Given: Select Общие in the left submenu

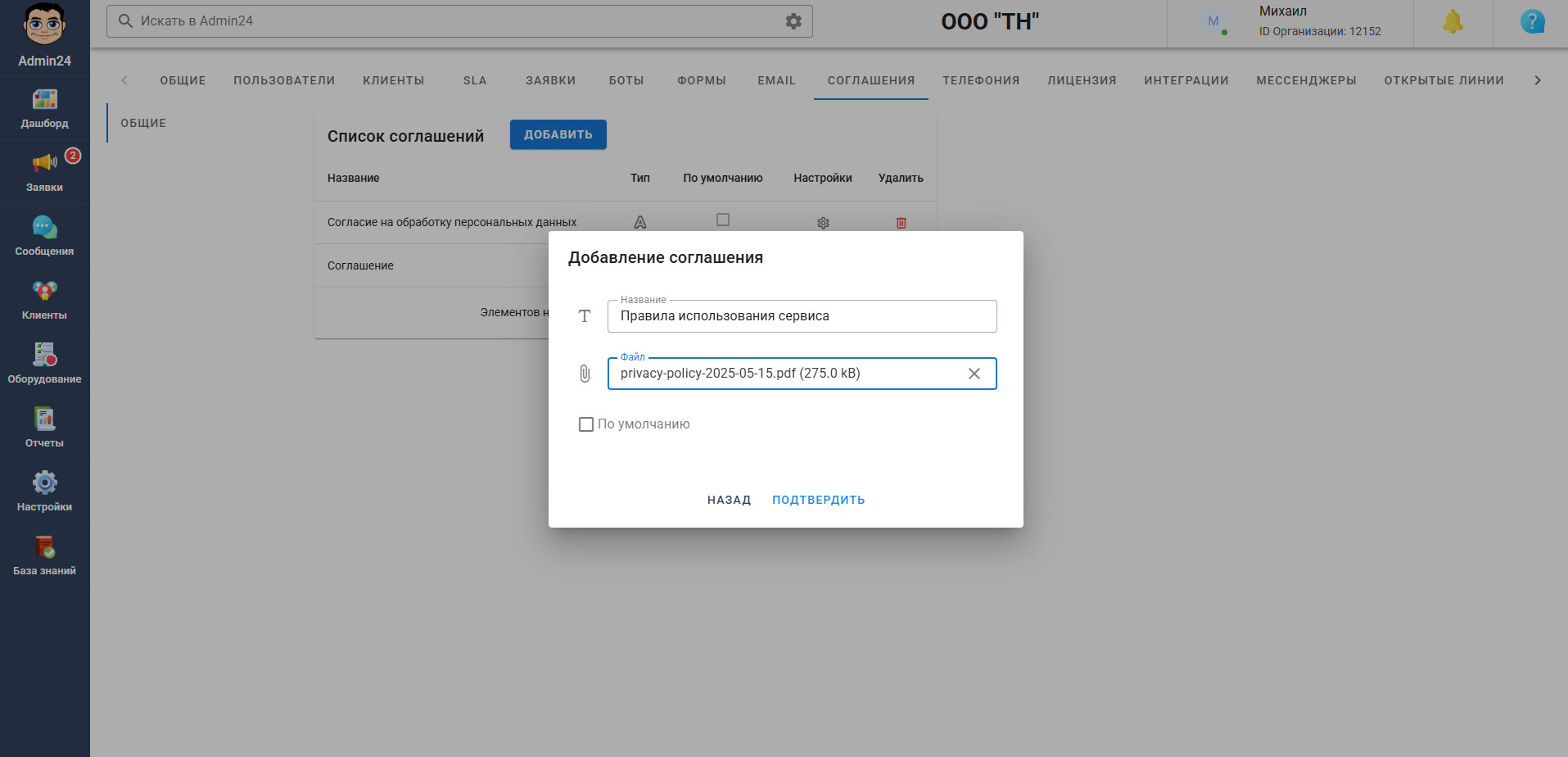Looking at the screenshot, I should tap(143, 123).
